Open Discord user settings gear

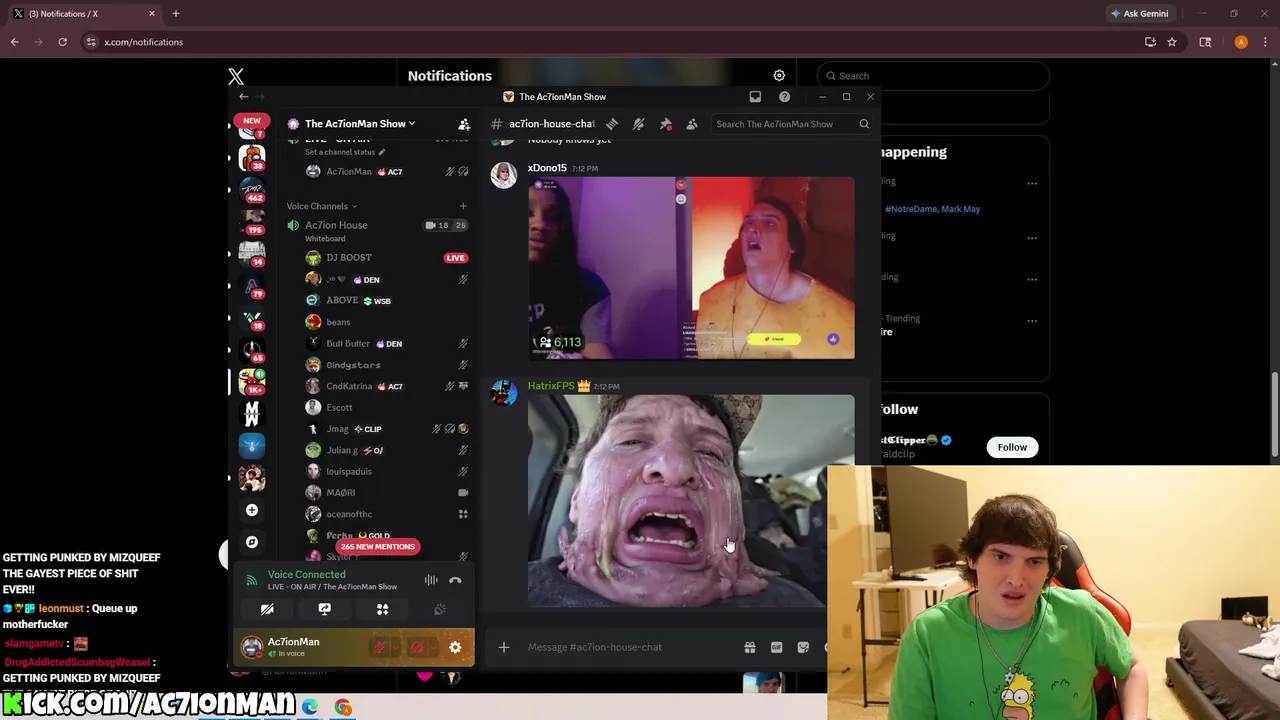(455, 647)
